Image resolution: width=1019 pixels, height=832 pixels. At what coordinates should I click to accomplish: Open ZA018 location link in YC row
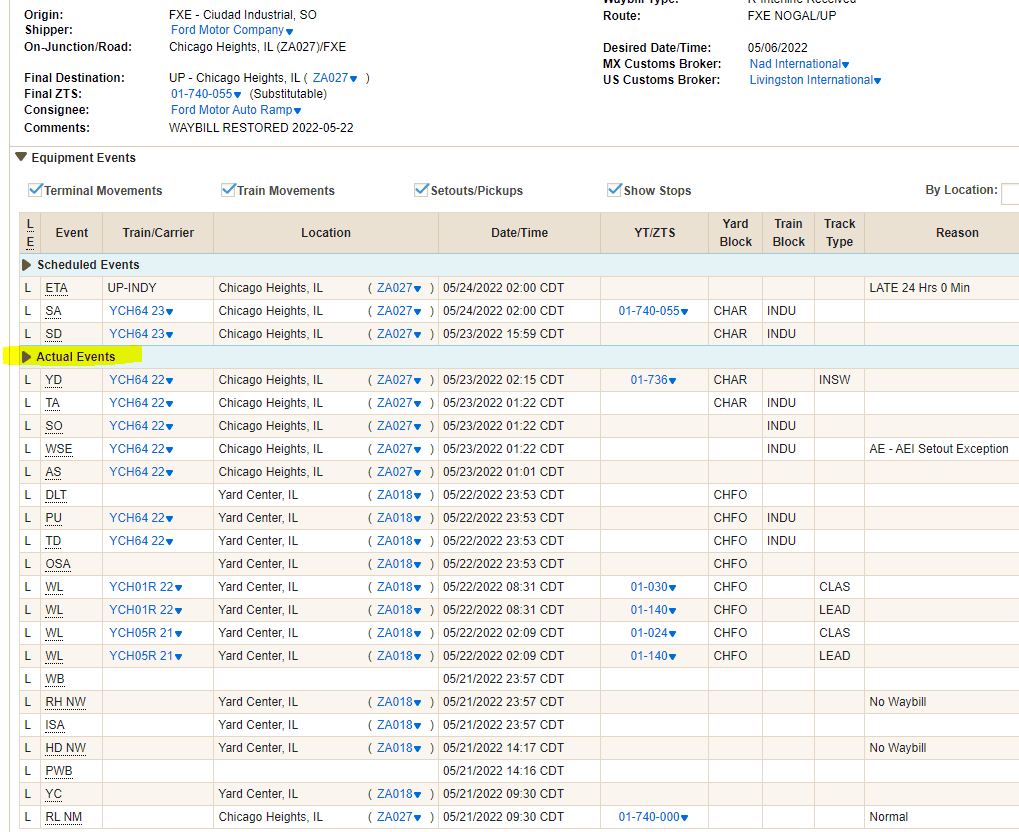399,794
